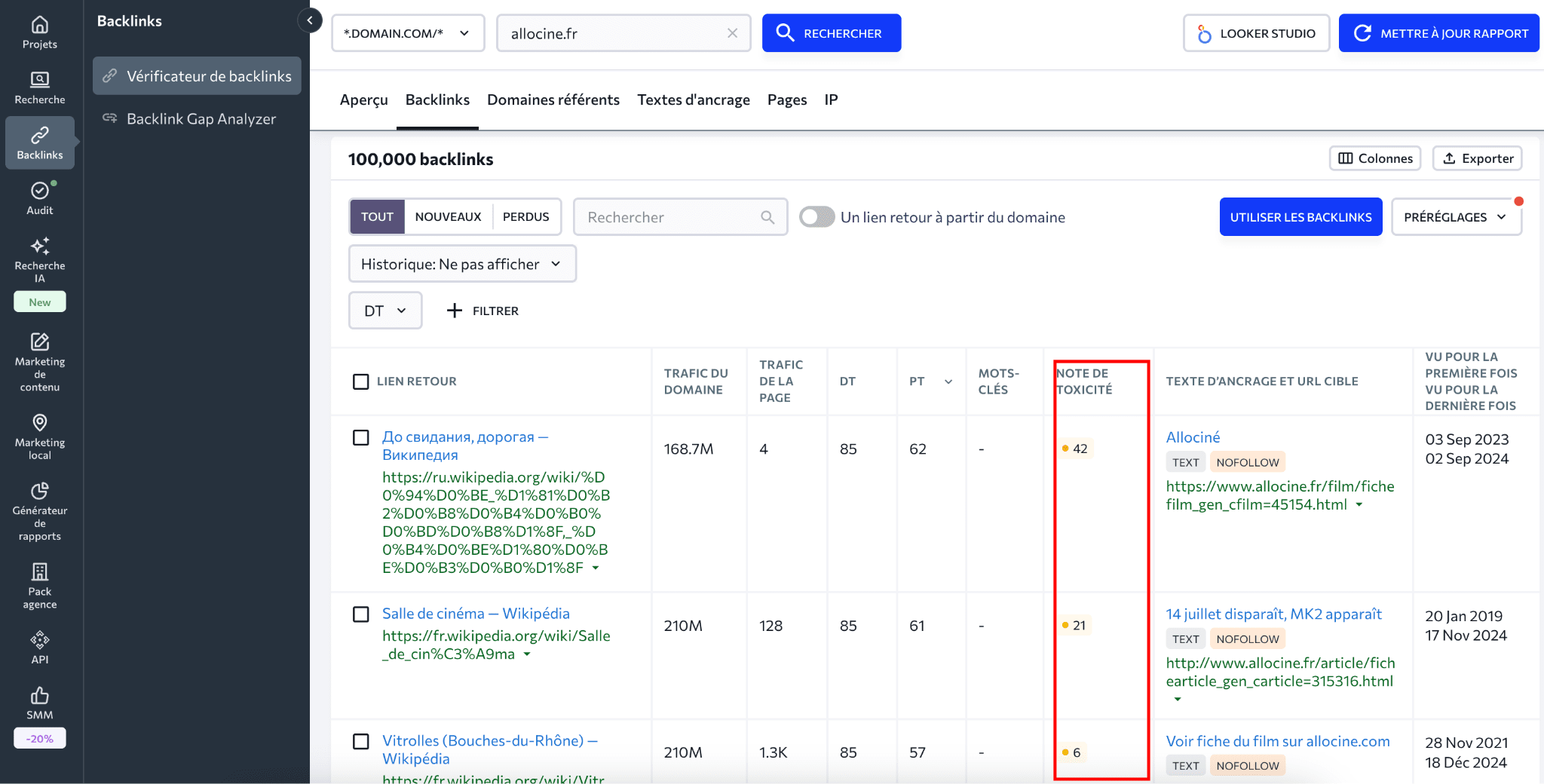This screenshot has width=1544, height=784.
Task: Check the До свидания, дорогая row
Action: 361,437
